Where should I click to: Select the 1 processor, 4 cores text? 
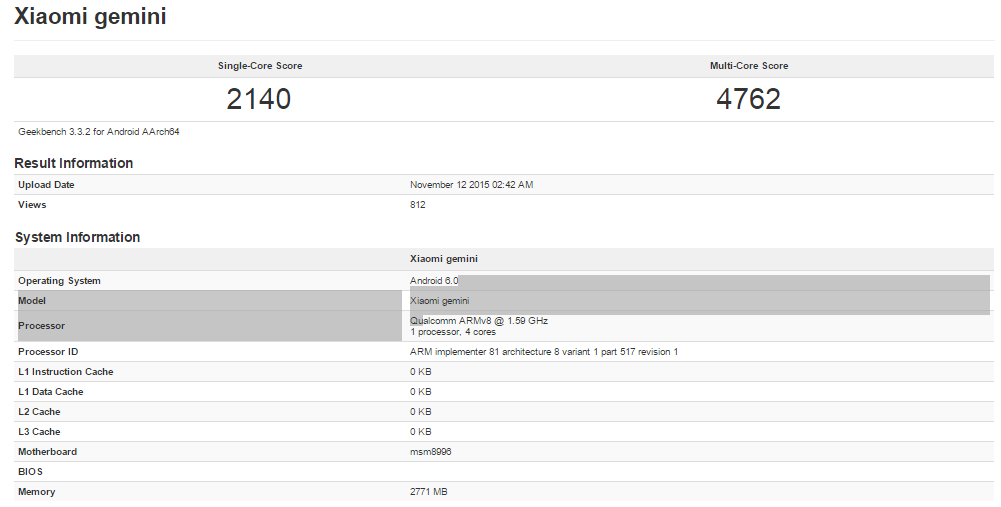pos(453,332)
